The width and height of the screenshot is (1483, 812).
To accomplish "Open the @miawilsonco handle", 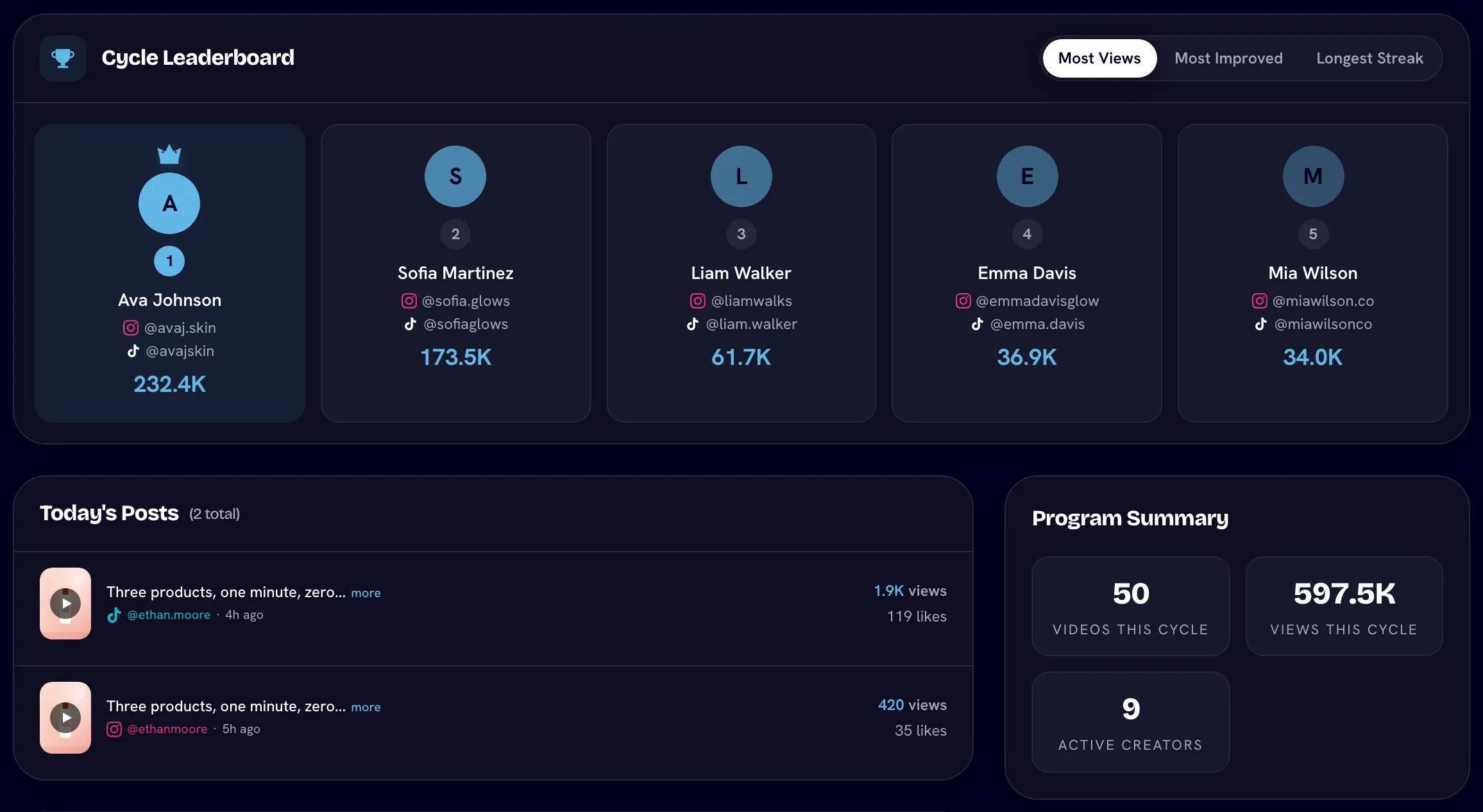I will pos(1323,324).
